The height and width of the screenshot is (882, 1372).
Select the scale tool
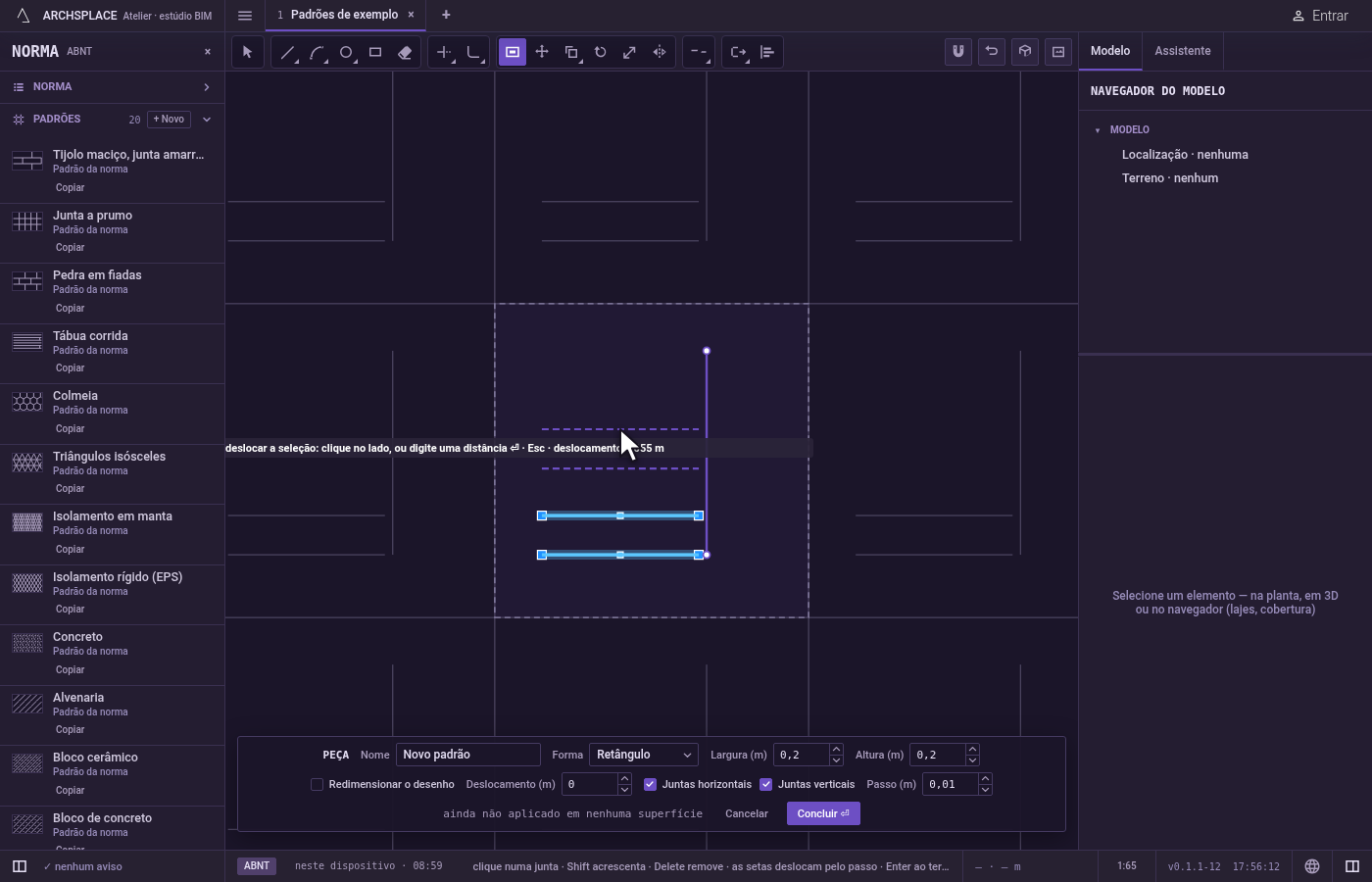[x=630, y=52]
